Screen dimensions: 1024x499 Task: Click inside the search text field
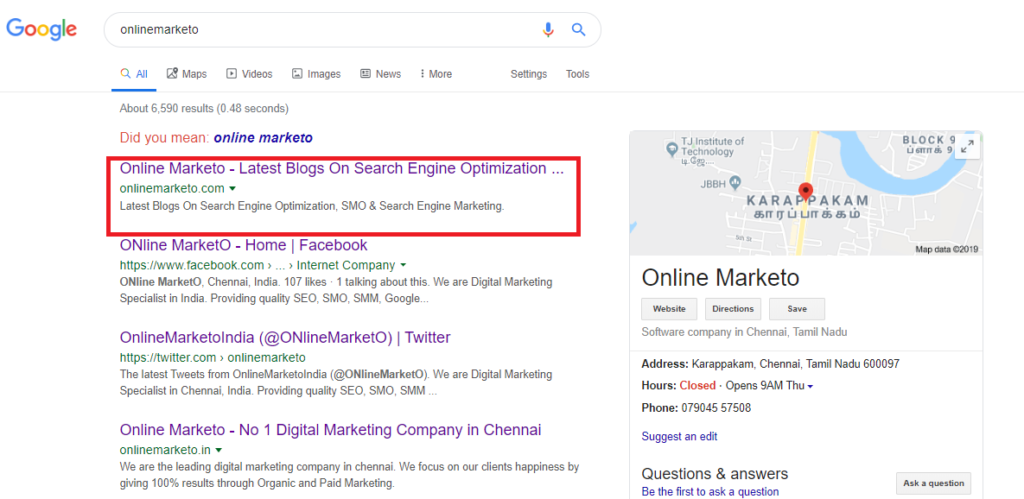(x=320, y=30)
